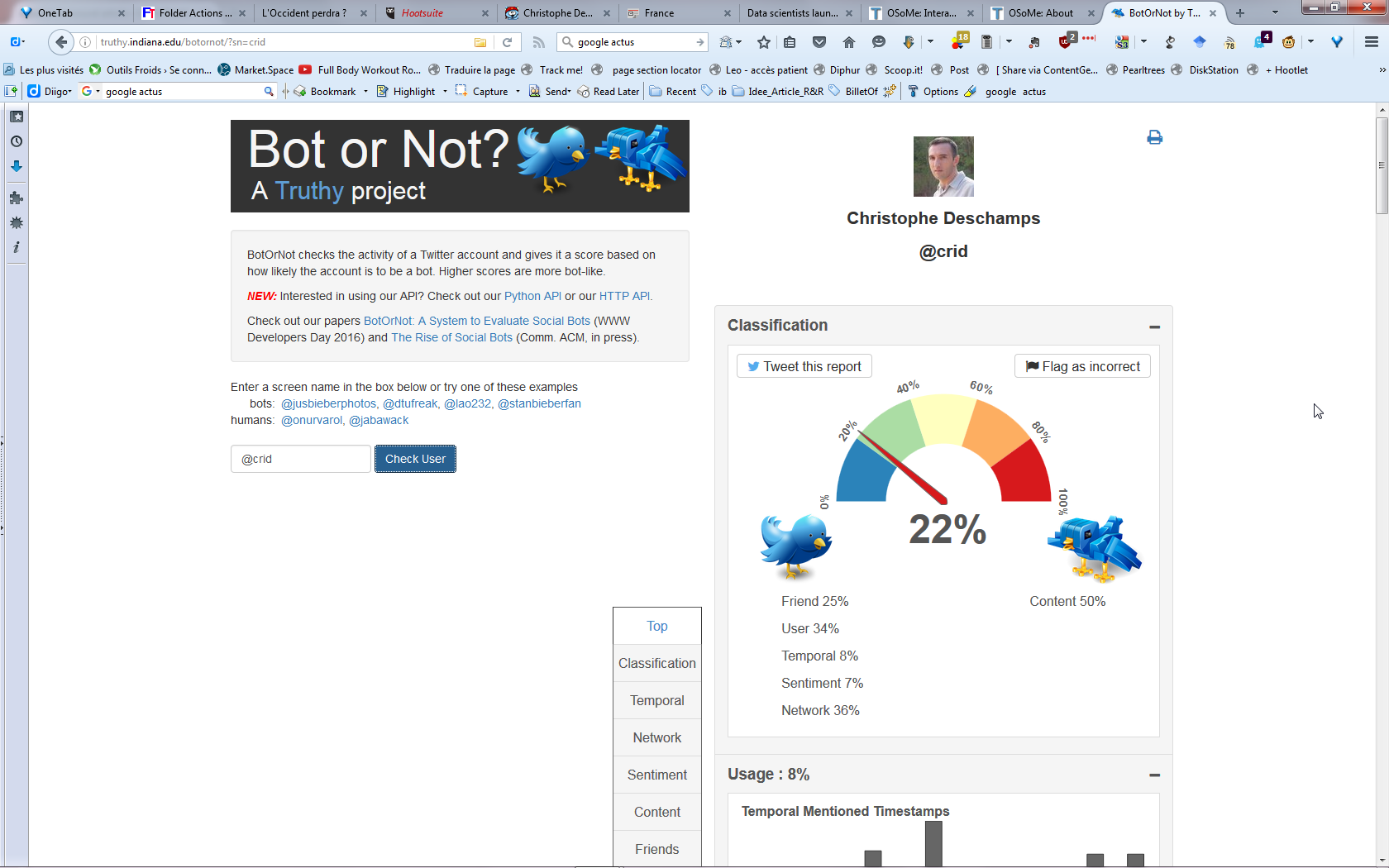This screenshot has width=1389, height=868.
Task: Expand the Bookmark dropdown arrow in the Diigo toolbar
Action: pos(365,92)
